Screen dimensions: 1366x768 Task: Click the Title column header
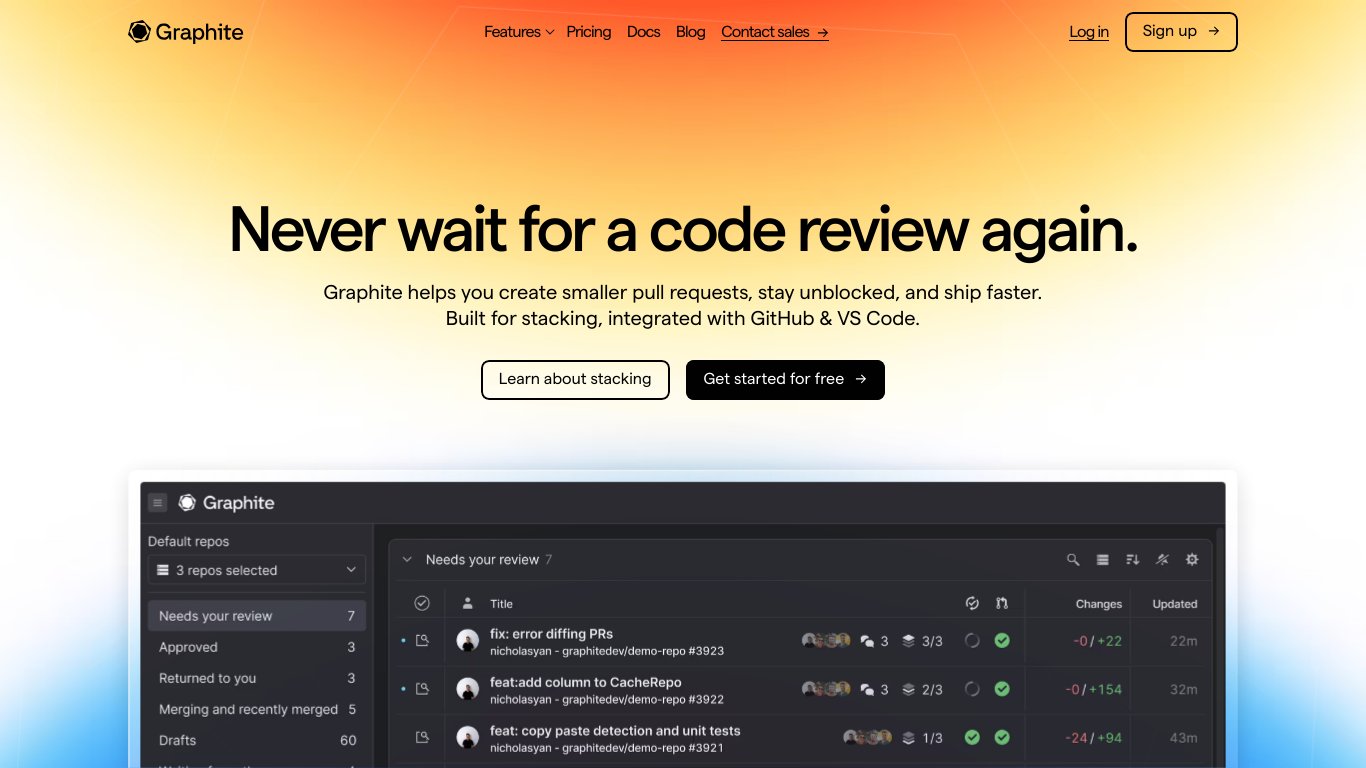point(501,604)
